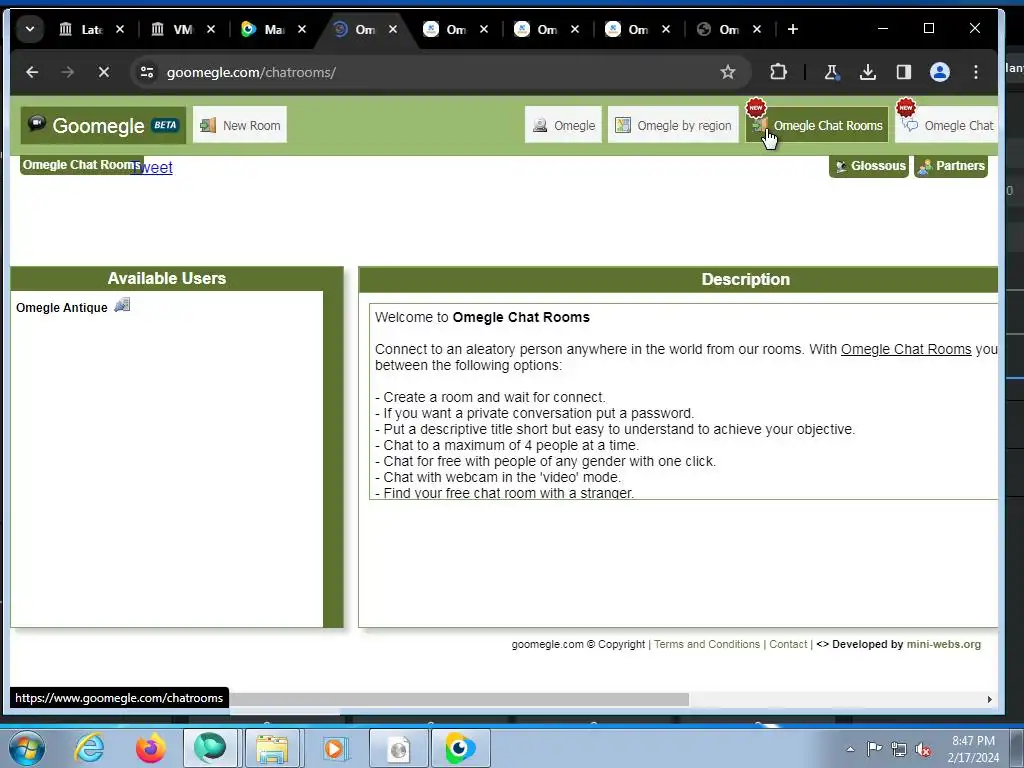Click the horizontal page scrollbar

tap(458, 699)
